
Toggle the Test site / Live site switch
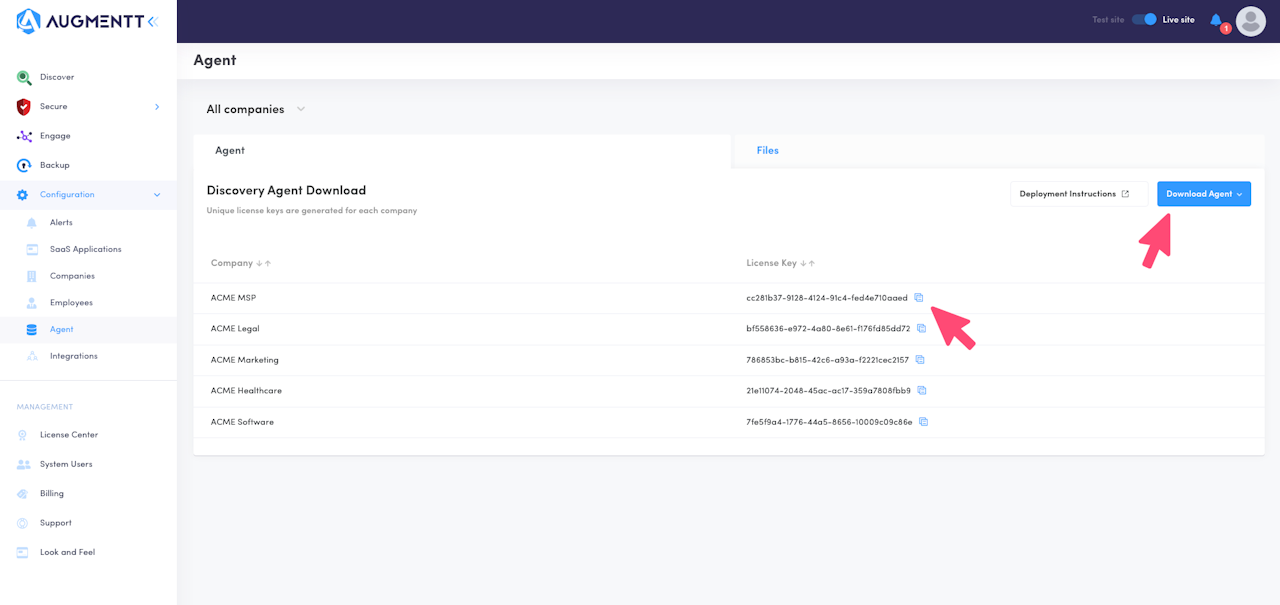[x=1144, y=19]
